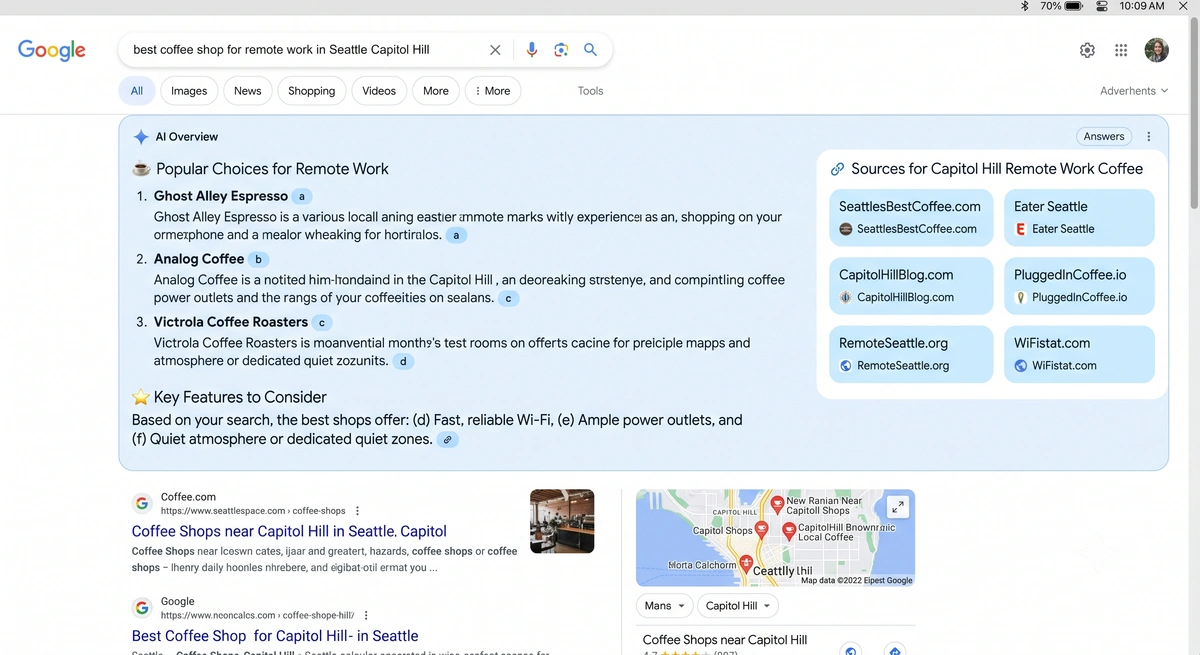
Task: Click the 'Analog Coffee' heading
Action: click(x=199, y=259)
